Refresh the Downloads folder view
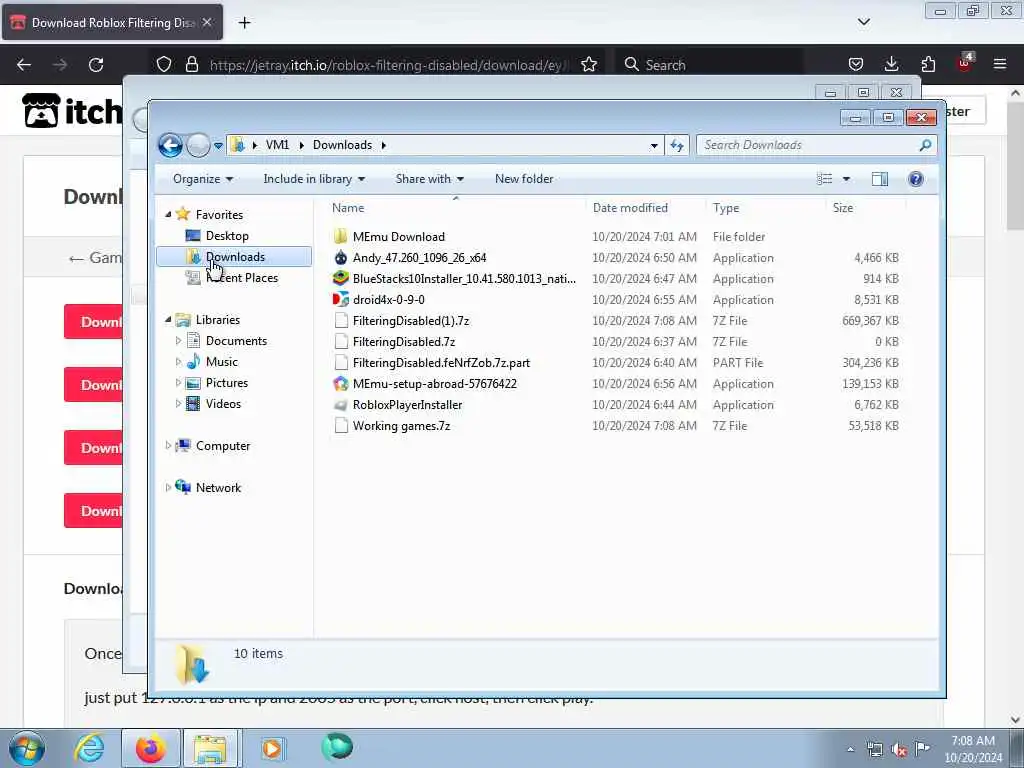This screenshot has height=768, width=1024. pyautogui.click(x=677, y=145)
